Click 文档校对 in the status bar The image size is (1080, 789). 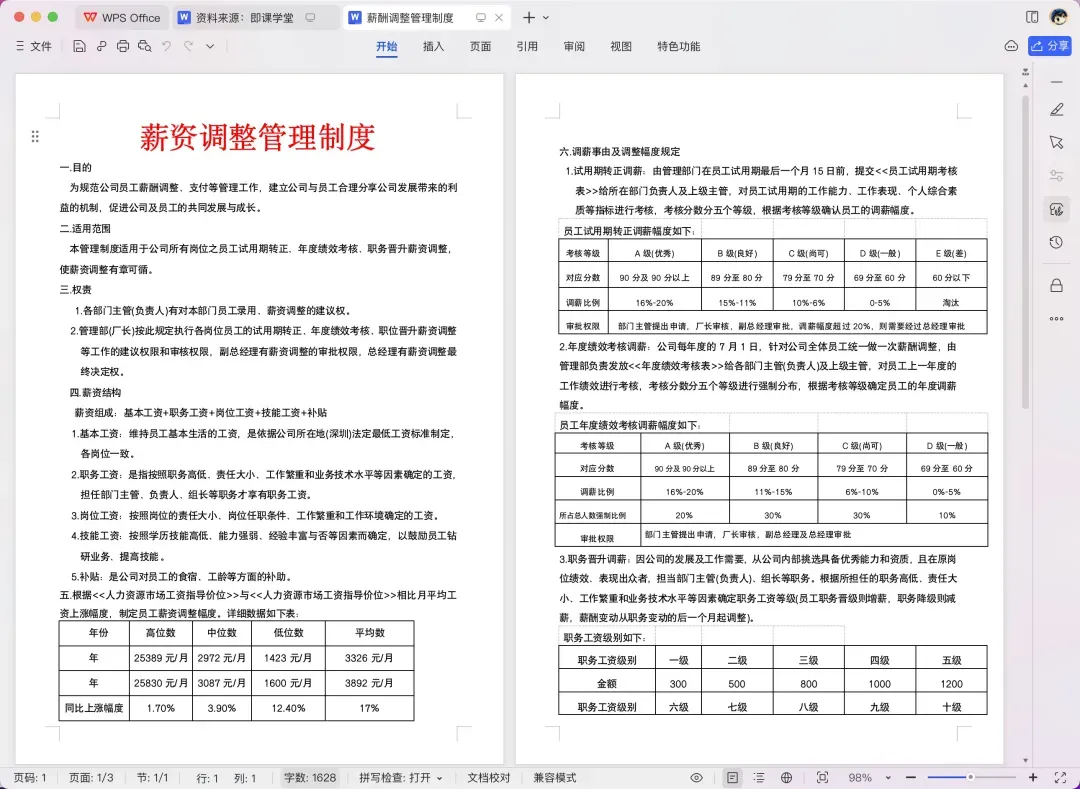click(x=488, y=778)
